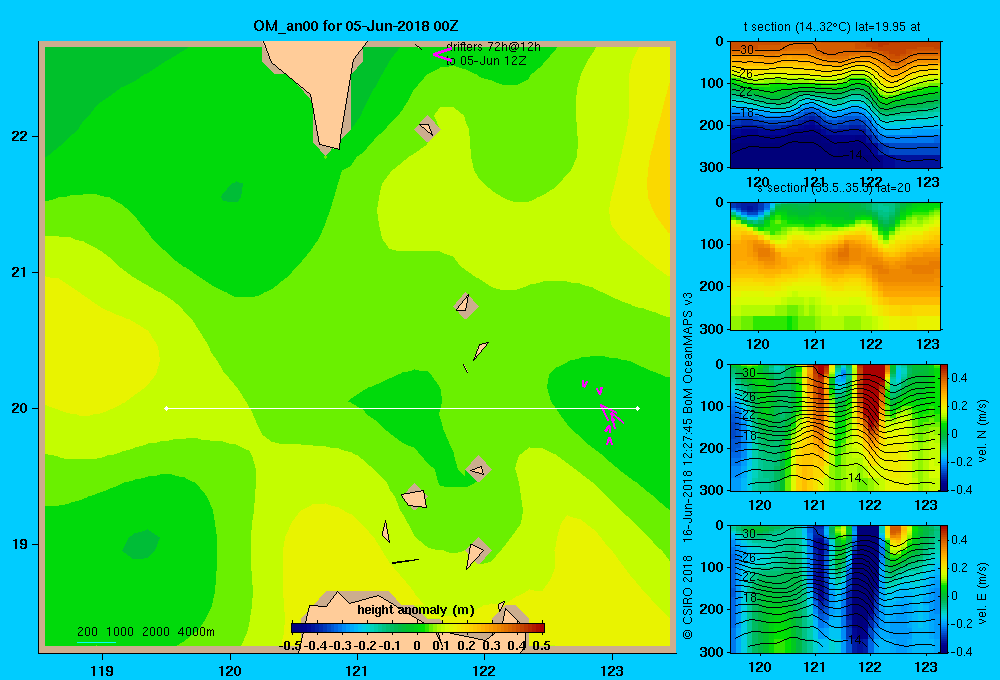The width and height of the screenshot is (1000, 680).
Task: Open the salinity section panel
Action: click(835, 266)
